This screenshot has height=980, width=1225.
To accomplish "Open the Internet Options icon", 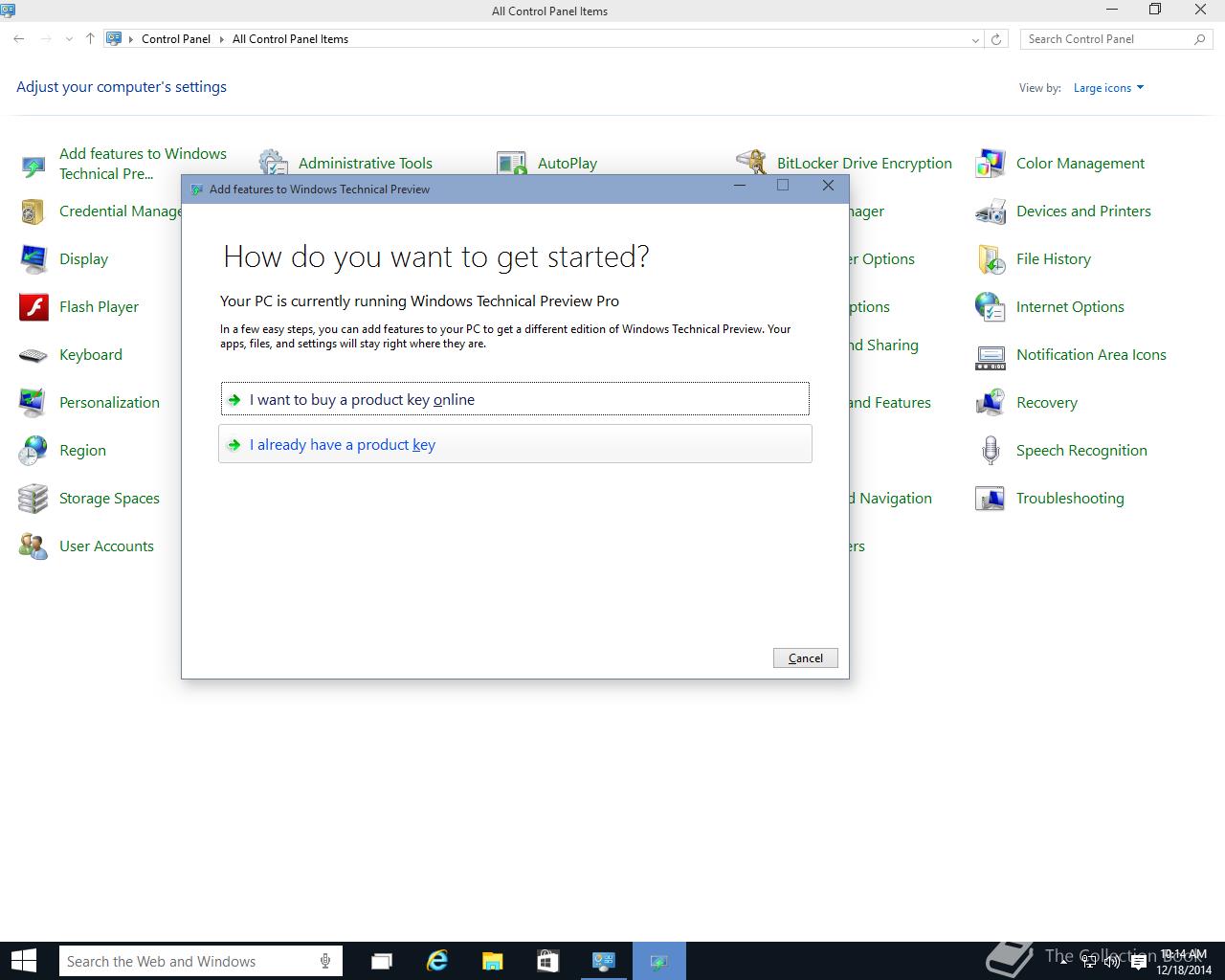I will (991, 307).
